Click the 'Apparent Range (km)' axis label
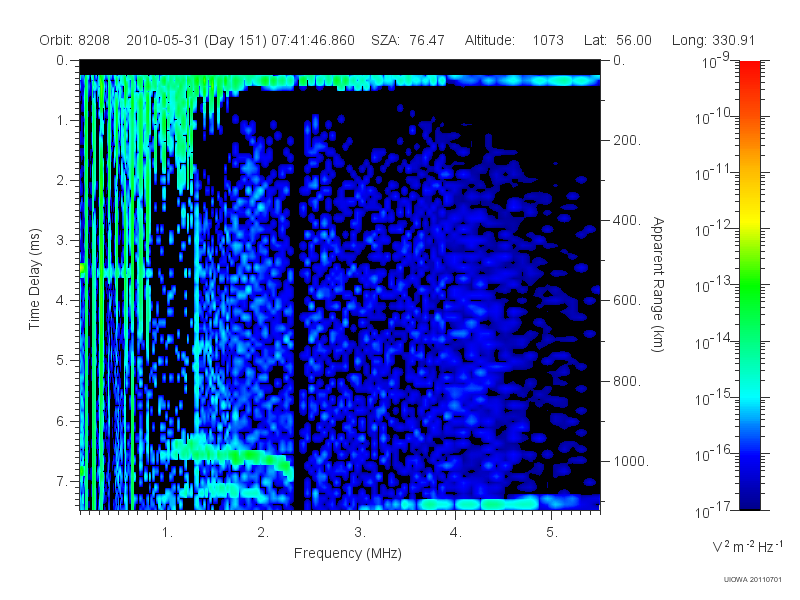 pos(658,285)
